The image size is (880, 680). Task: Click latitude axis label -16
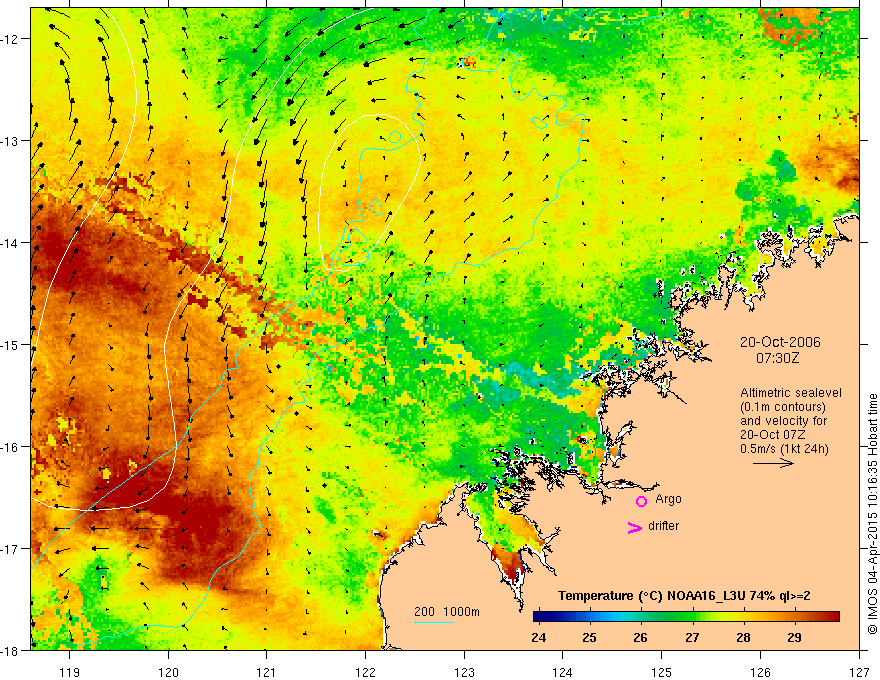11,447
